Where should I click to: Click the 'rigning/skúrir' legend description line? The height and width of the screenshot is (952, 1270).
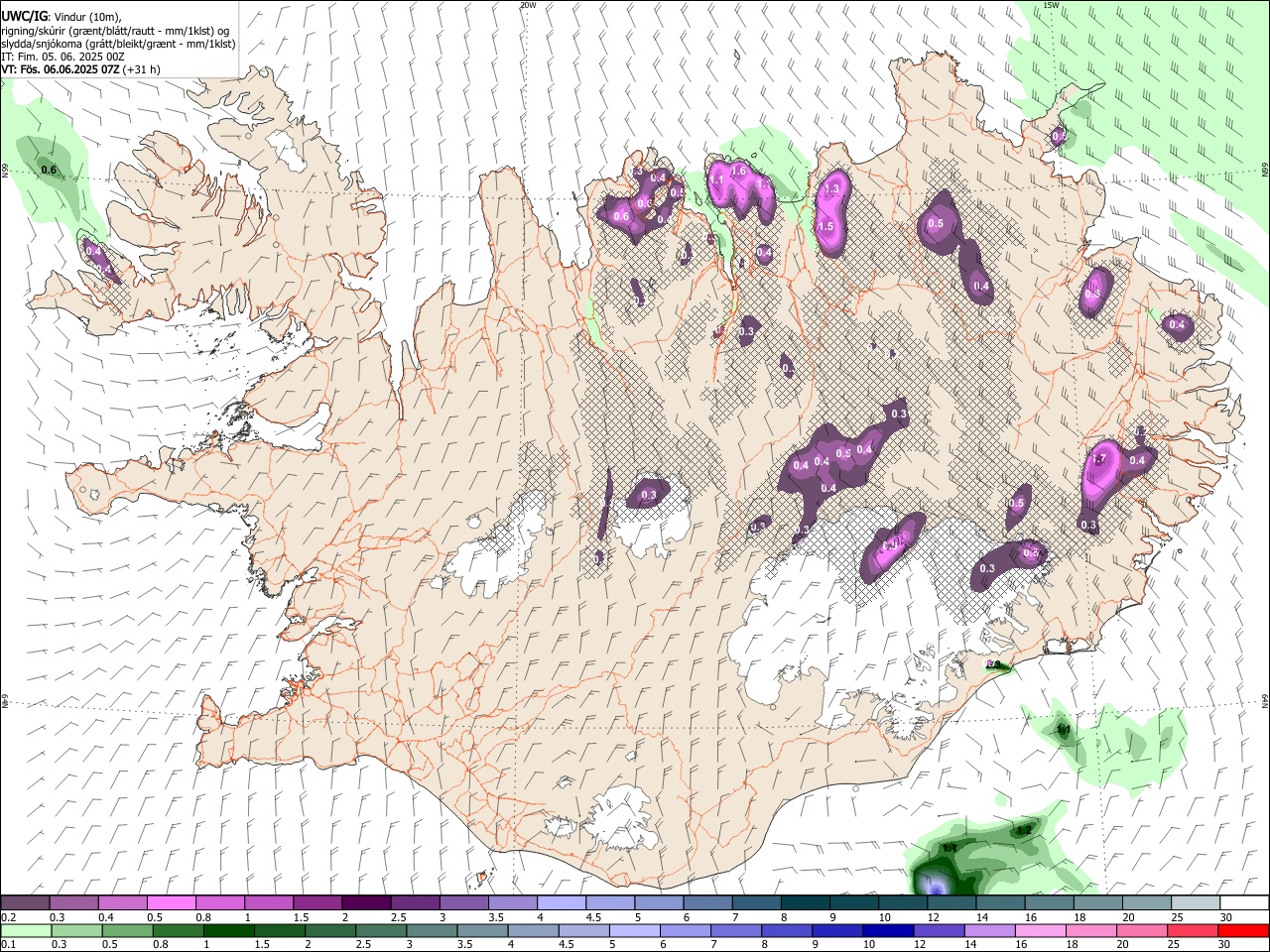click(115, 31)
